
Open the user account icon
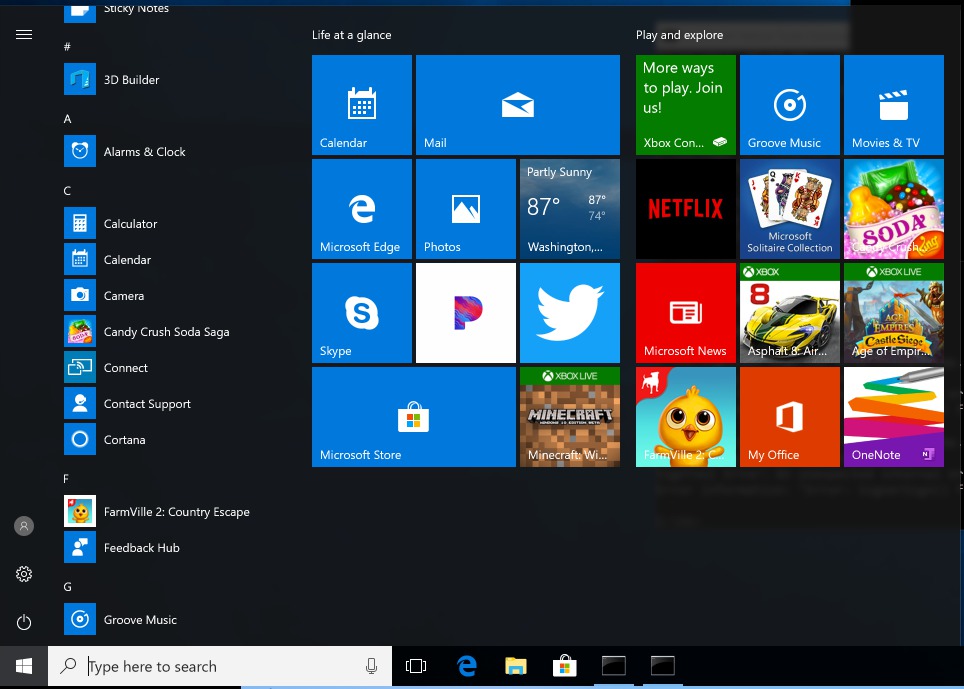(x=24, y=526)
